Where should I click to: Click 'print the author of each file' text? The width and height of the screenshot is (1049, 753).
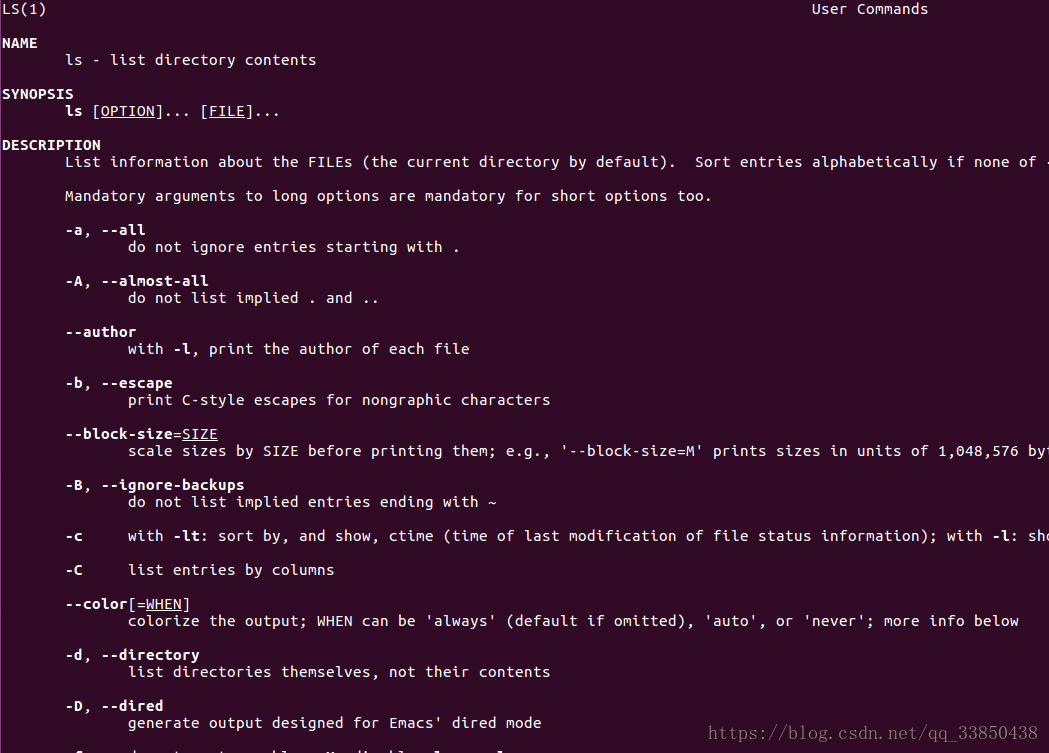pyautogui.click(x=339, y=349)
